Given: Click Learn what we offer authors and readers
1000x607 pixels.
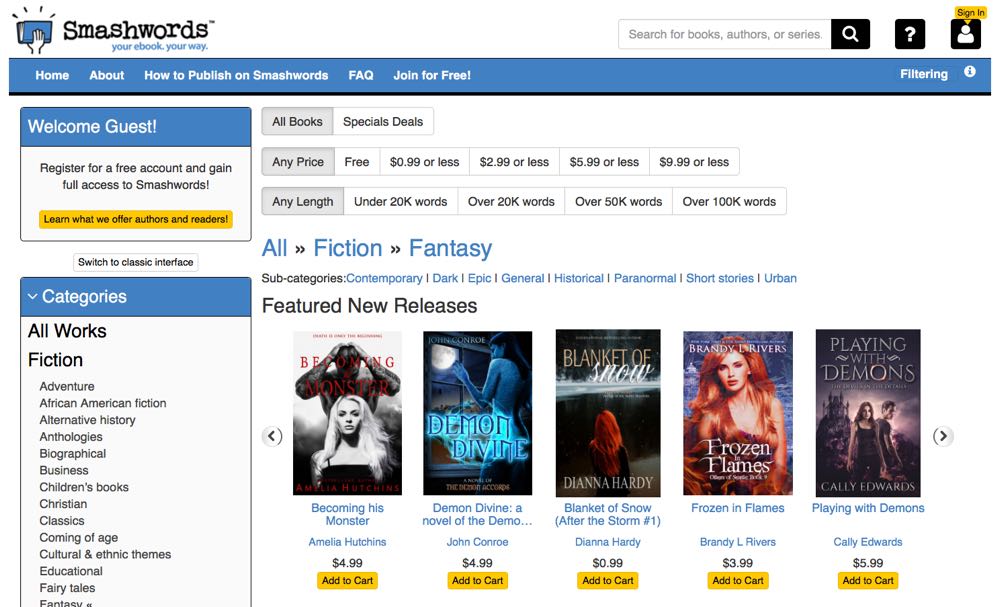Looking at the screenshot, I should pyautogui.click(x=136, y=219).
